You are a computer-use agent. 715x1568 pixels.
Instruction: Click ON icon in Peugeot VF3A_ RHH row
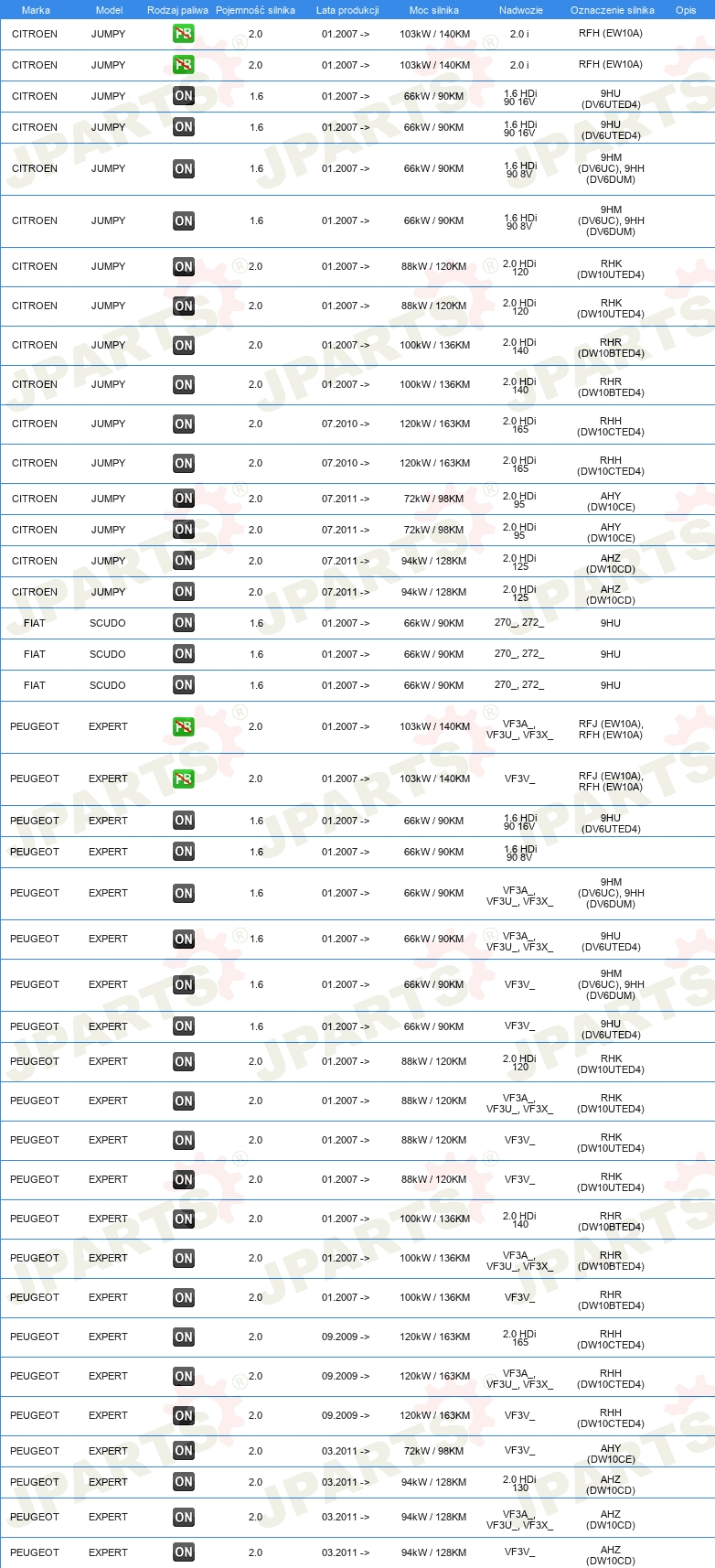(x=184, y=1376)
